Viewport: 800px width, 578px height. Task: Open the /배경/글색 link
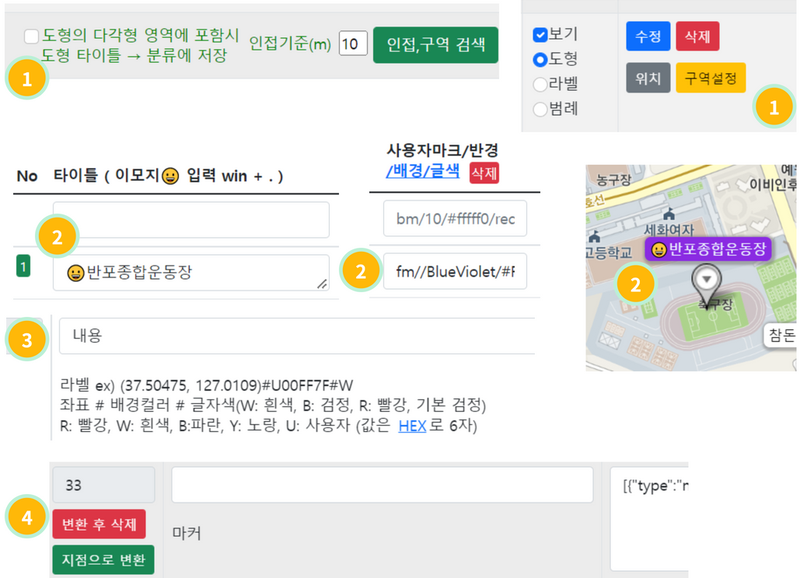point(422,171)
